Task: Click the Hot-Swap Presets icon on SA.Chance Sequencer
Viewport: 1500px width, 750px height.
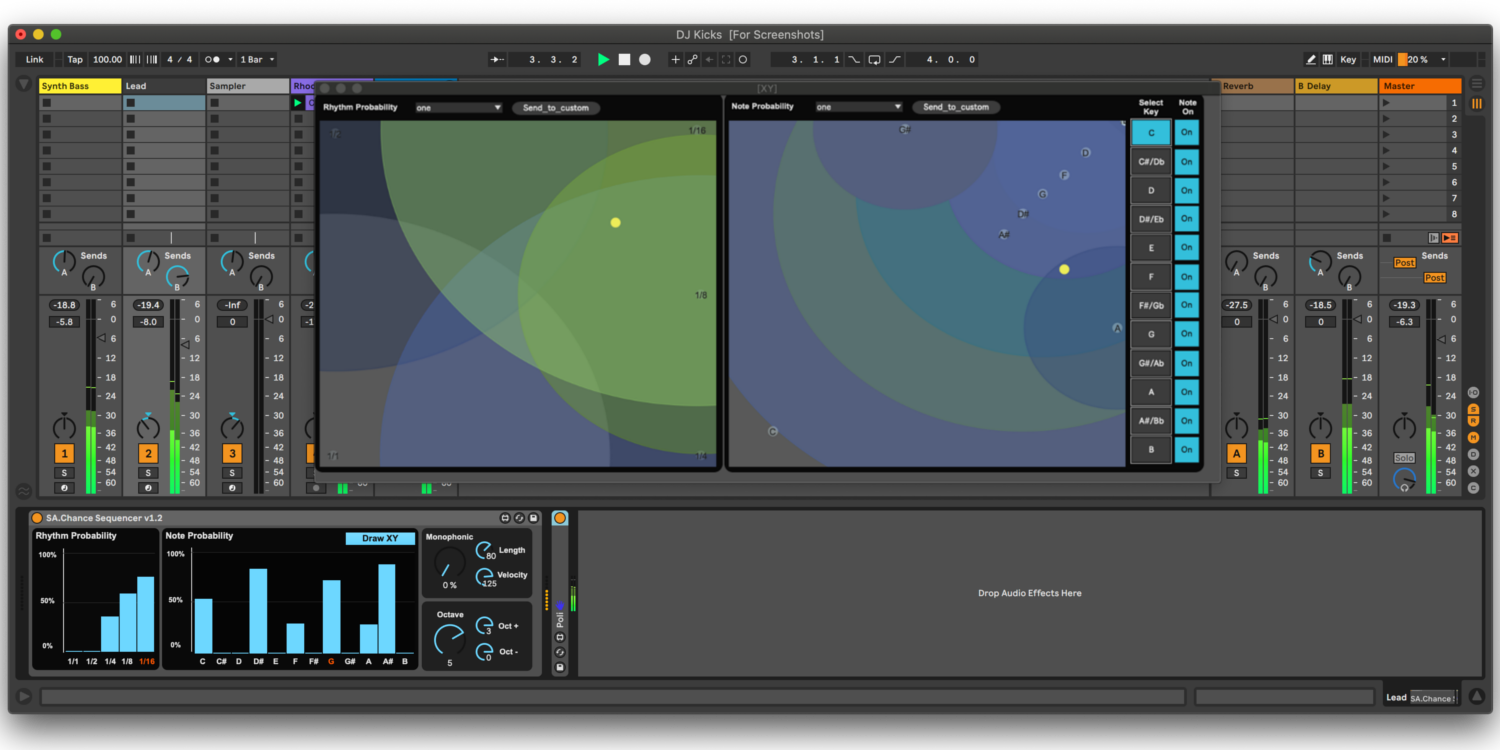Action: point(520,518)
